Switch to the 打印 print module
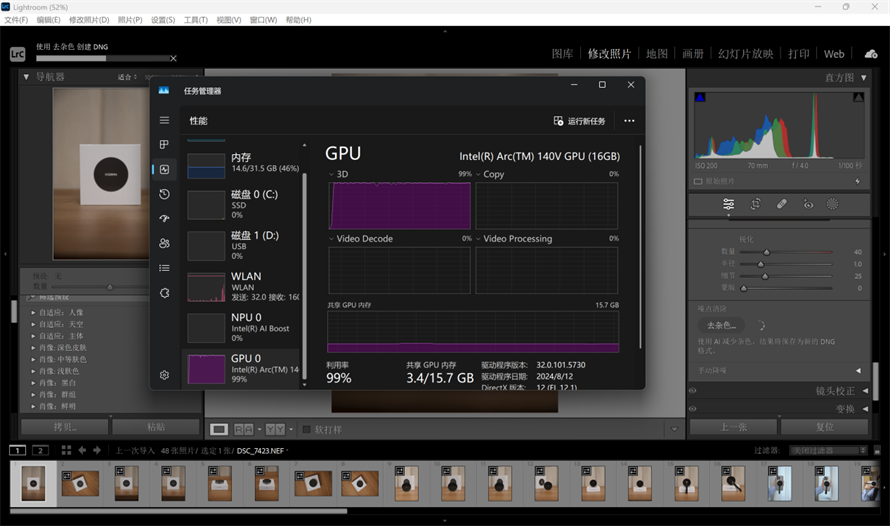The height and width of the screenshot is (526, 890). tap(799, 54)
